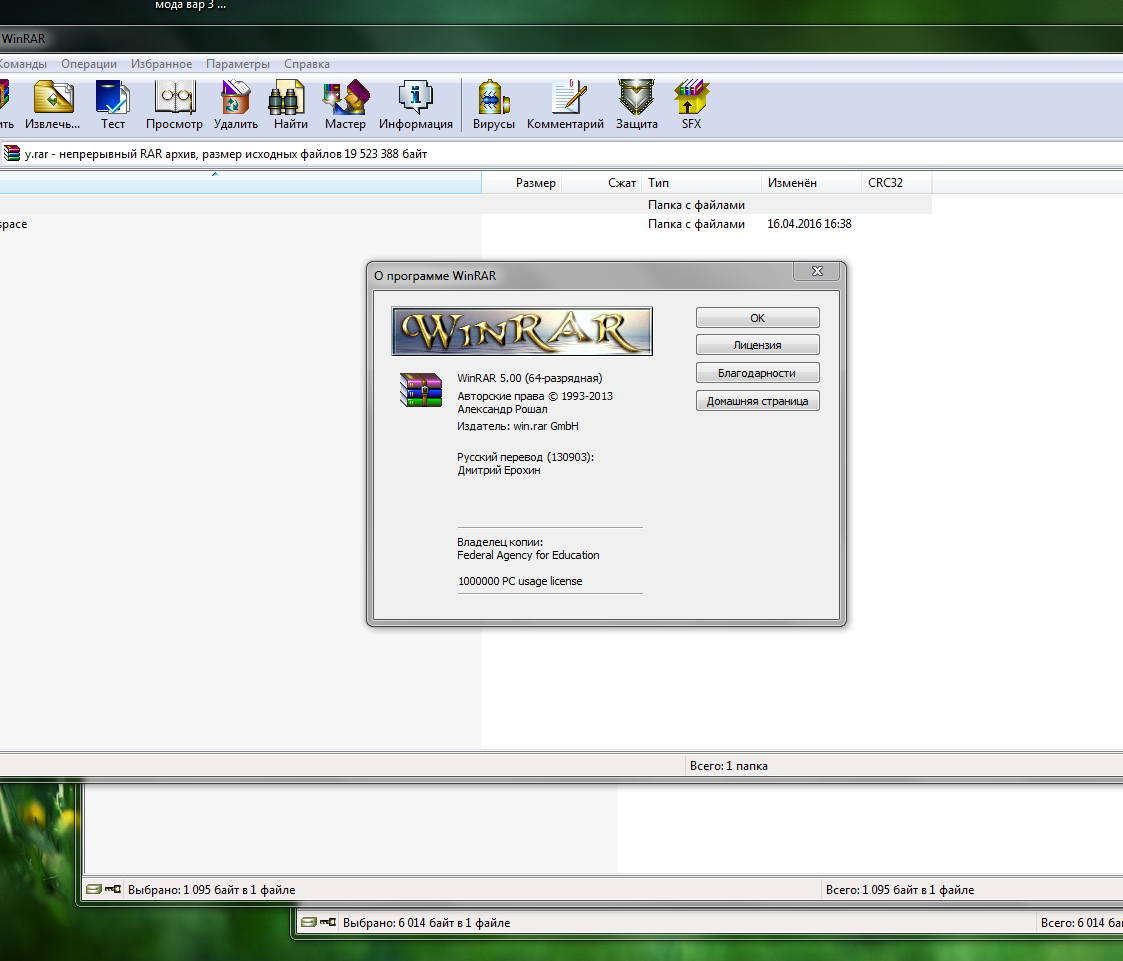Screen dimensions: 1123x961
Task: Open the Справка menu
Action: (x=307, y=64)
